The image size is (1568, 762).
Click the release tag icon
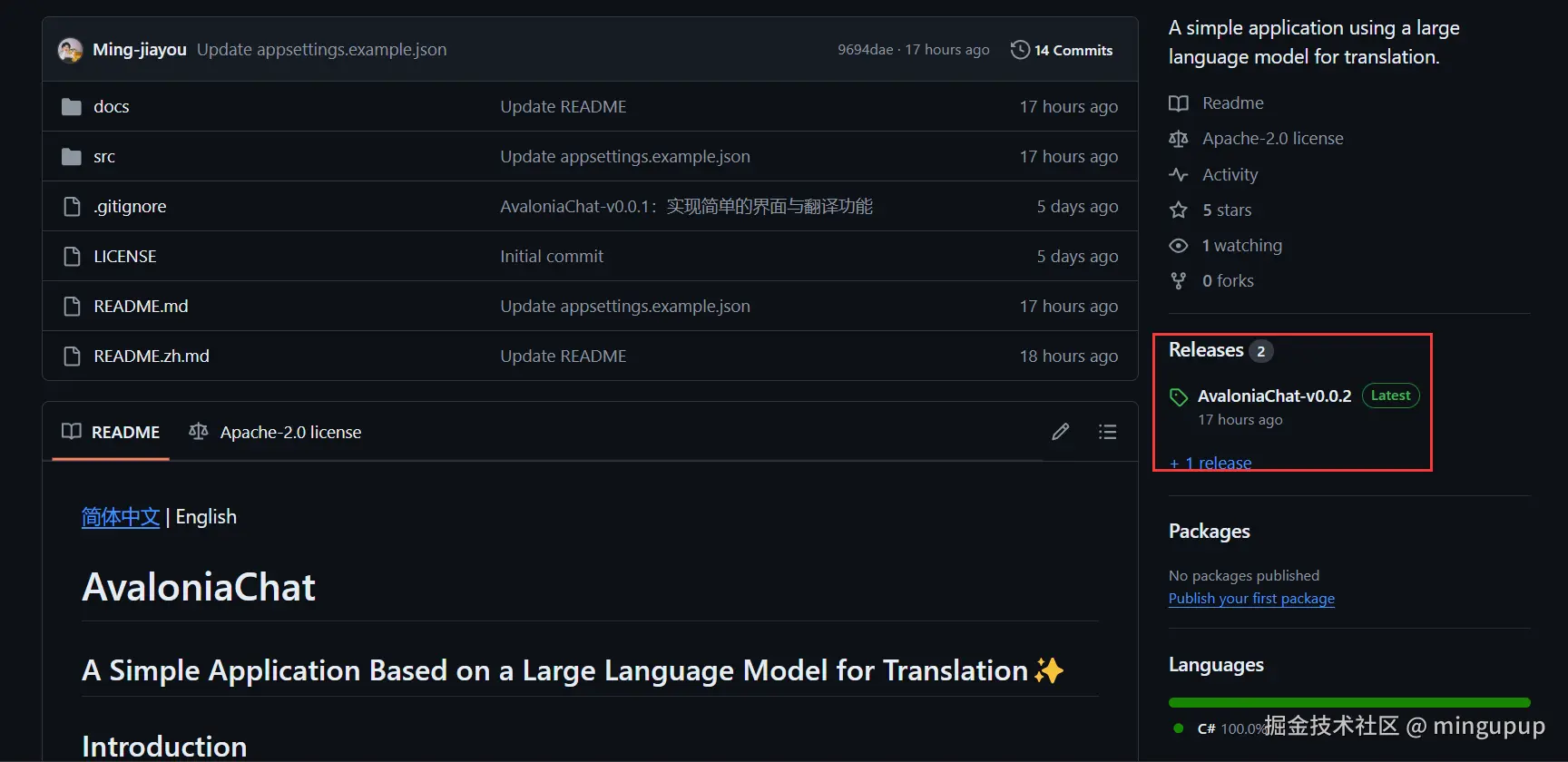pyautogui.click(x=1179, y=397)
